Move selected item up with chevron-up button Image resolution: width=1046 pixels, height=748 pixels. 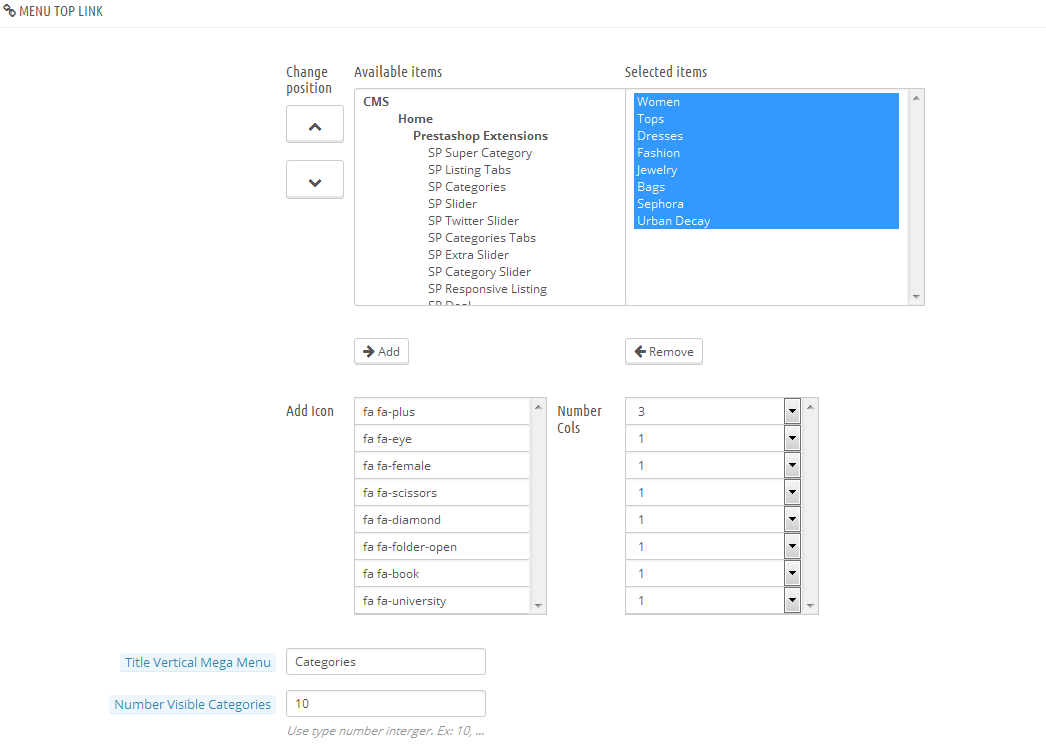(x=315, y=124)
